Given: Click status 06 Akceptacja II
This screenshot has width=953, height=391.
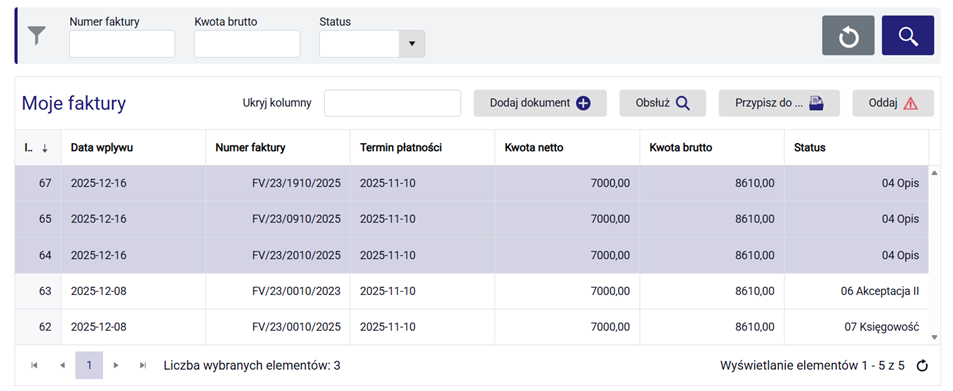Looking at the screenshot, I should point(879,291).
